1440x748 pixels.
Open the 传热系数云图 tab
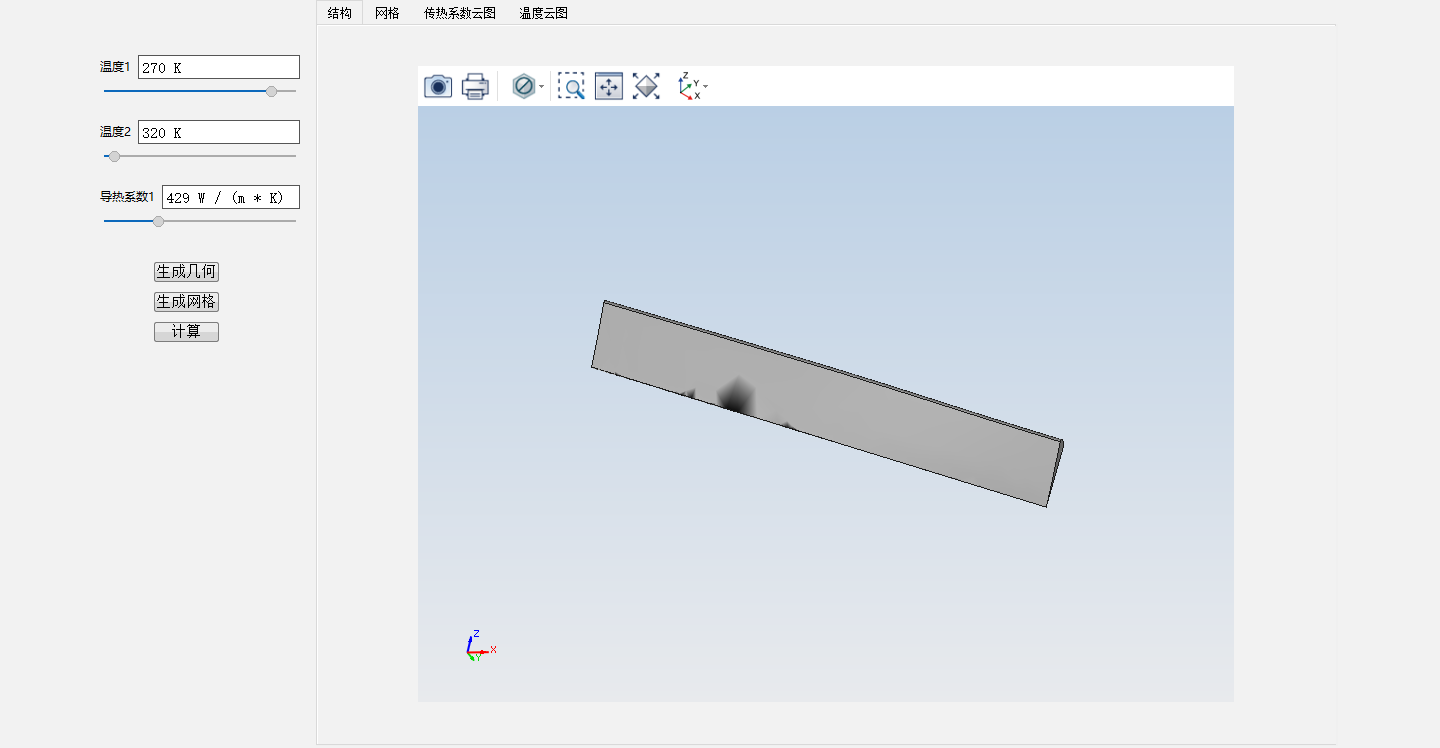pos(460,13)
